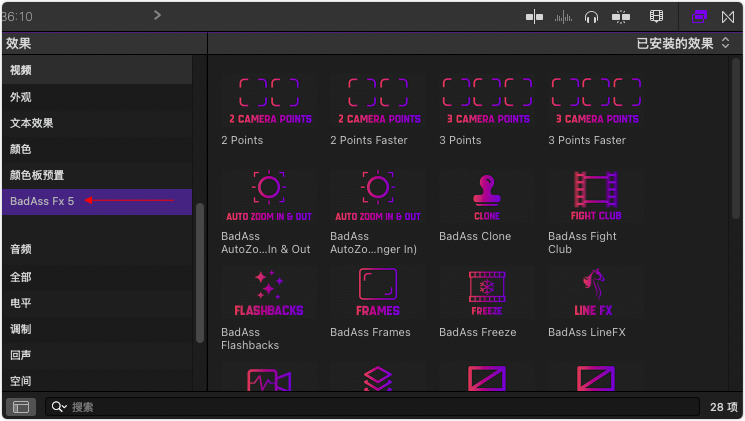Screen dimensions: 745x421
Task: Select the camera waveform effect icon
Action: coord(269,378)
